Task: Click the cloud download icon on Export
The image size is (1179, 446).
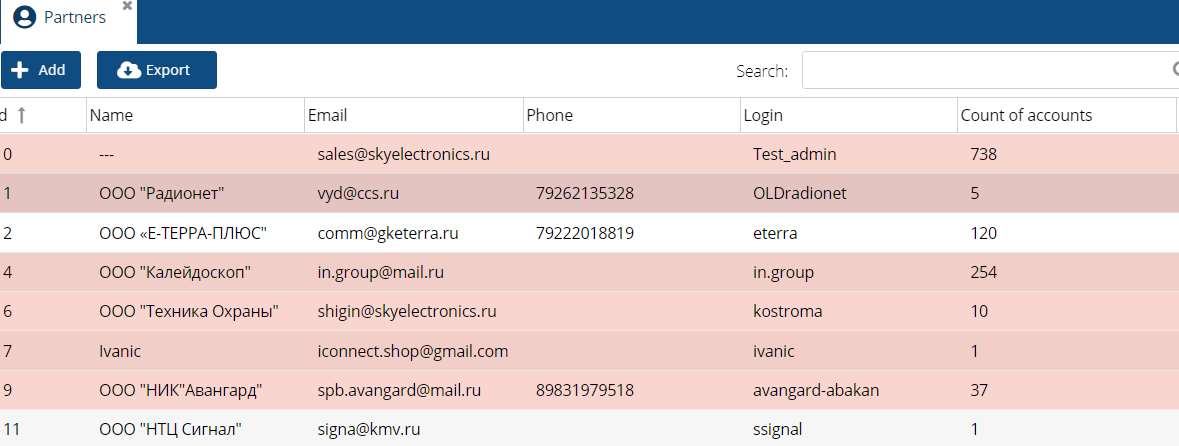Action: click(x=129, y=70)
